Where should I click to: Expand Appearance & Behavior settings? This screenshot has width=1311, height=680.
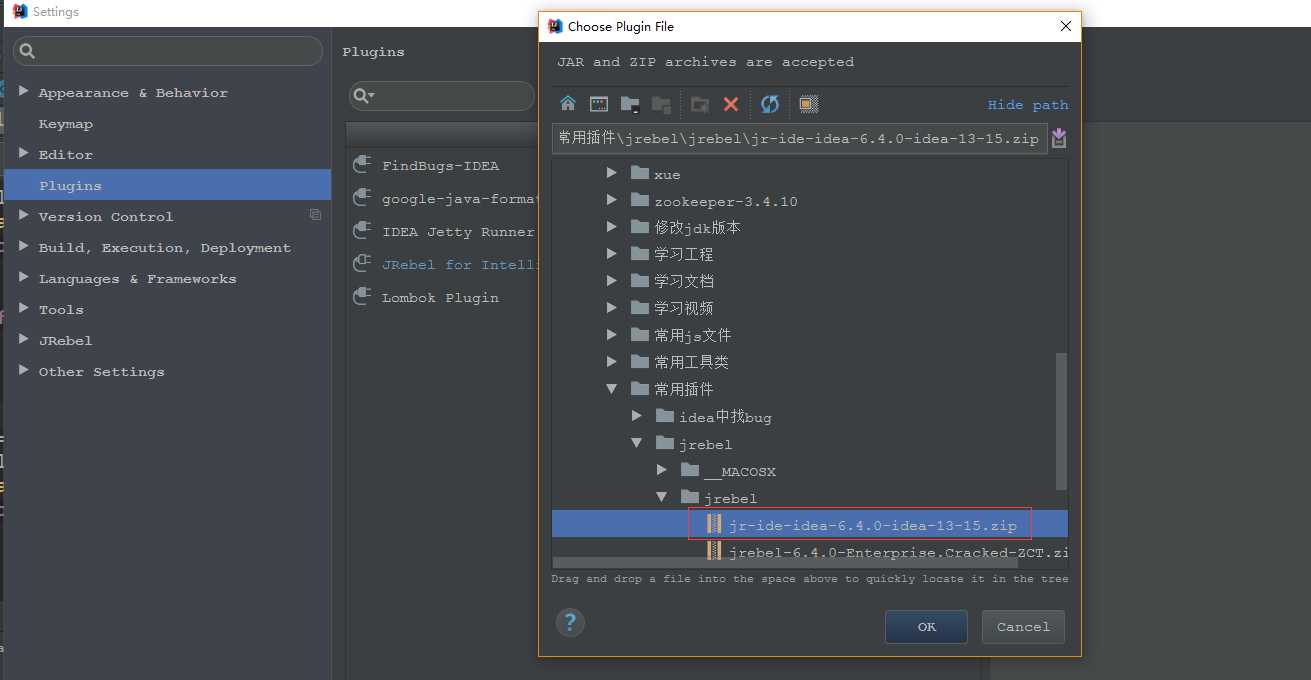(x=24, y=91)
